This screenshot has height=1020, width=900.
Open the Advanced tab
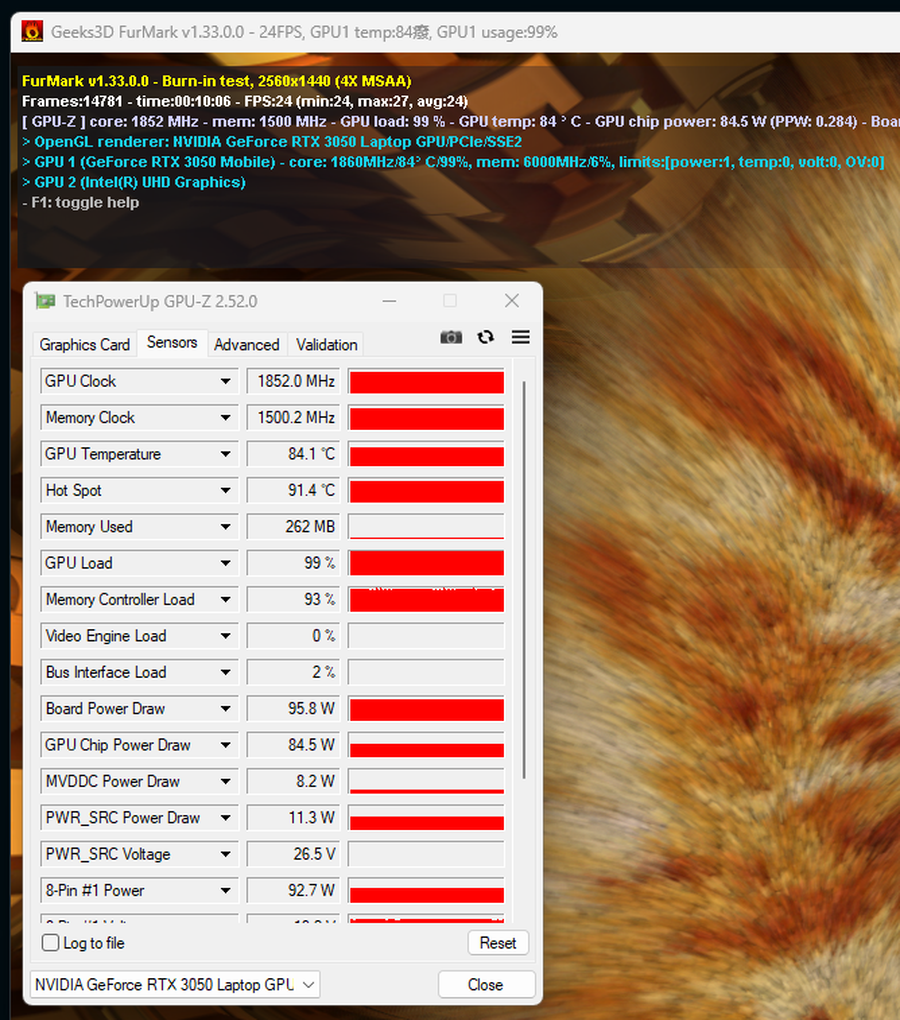[246, 344]
